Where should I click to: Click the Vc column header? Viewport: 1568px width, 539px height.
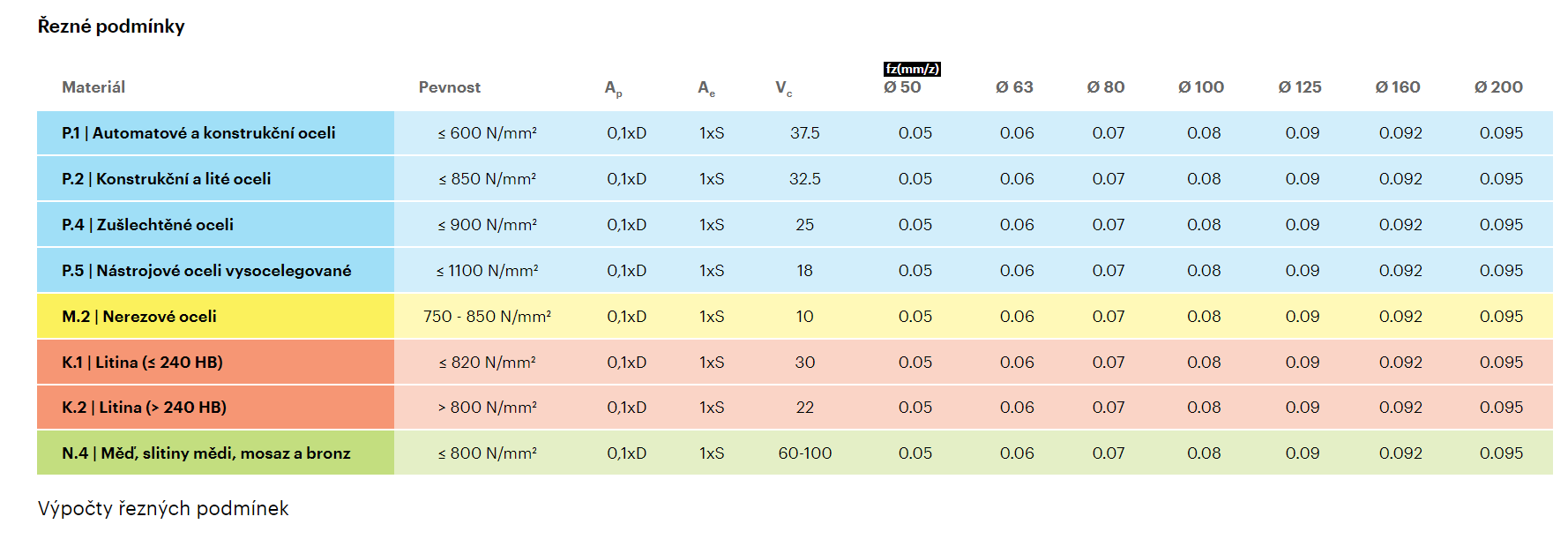pos(783,87)
